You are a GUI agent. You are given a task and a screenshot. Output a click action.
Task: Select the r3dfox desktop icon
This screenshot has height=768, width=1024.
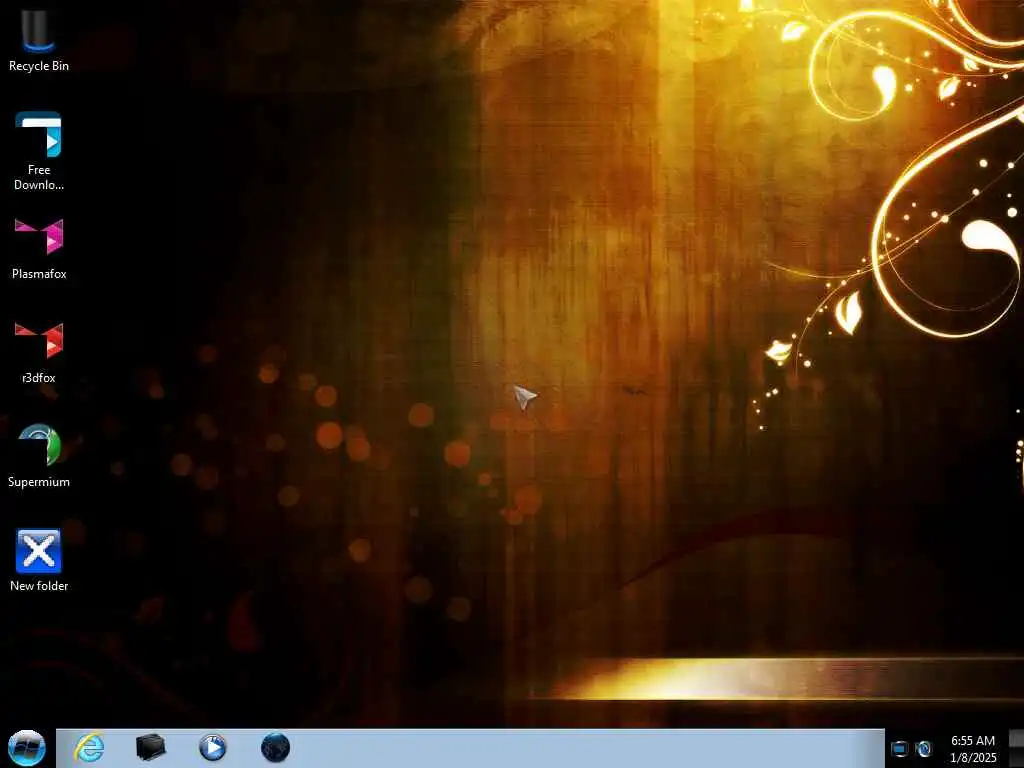[39, 353]
